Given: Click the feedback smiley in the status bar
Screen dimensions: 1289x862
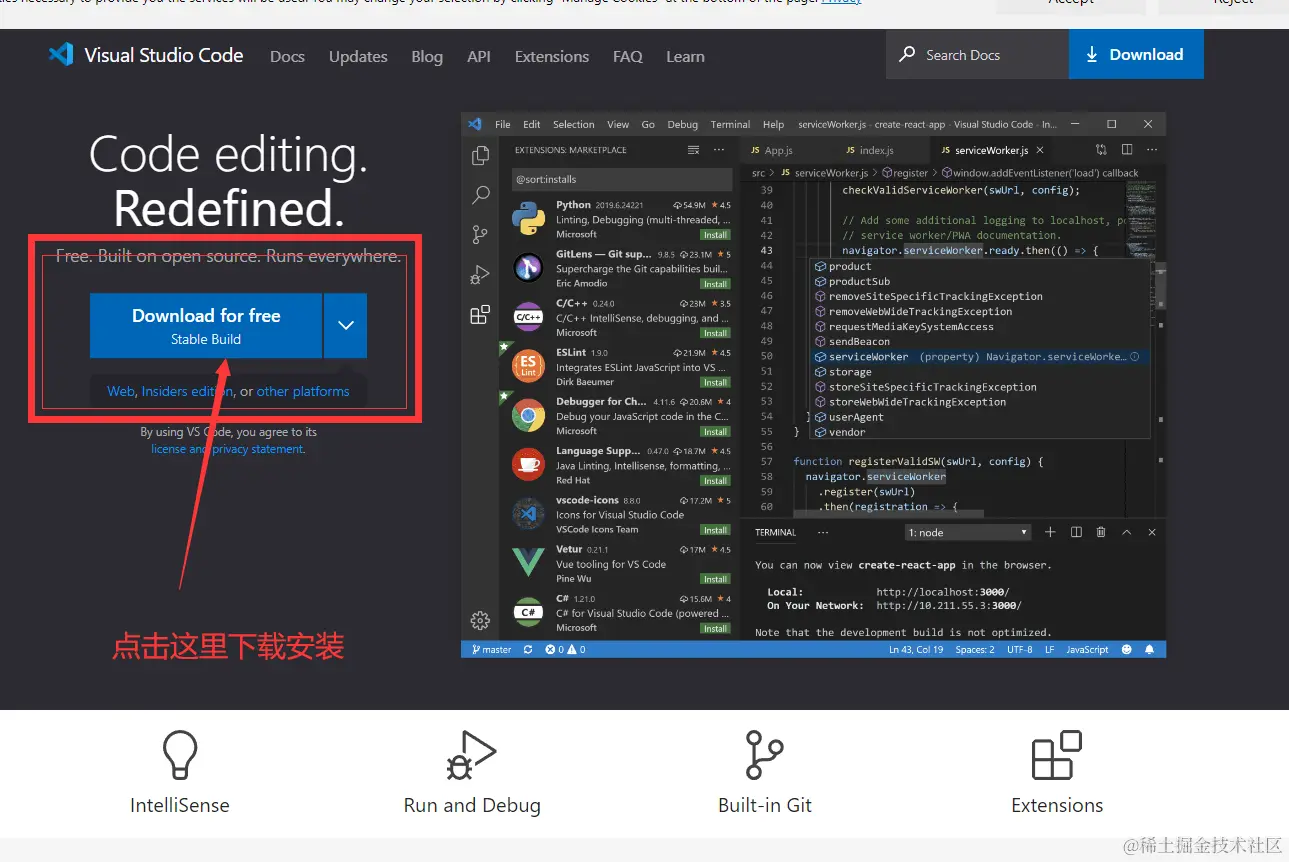Looking at the screenshot, I should (1127, 650).
